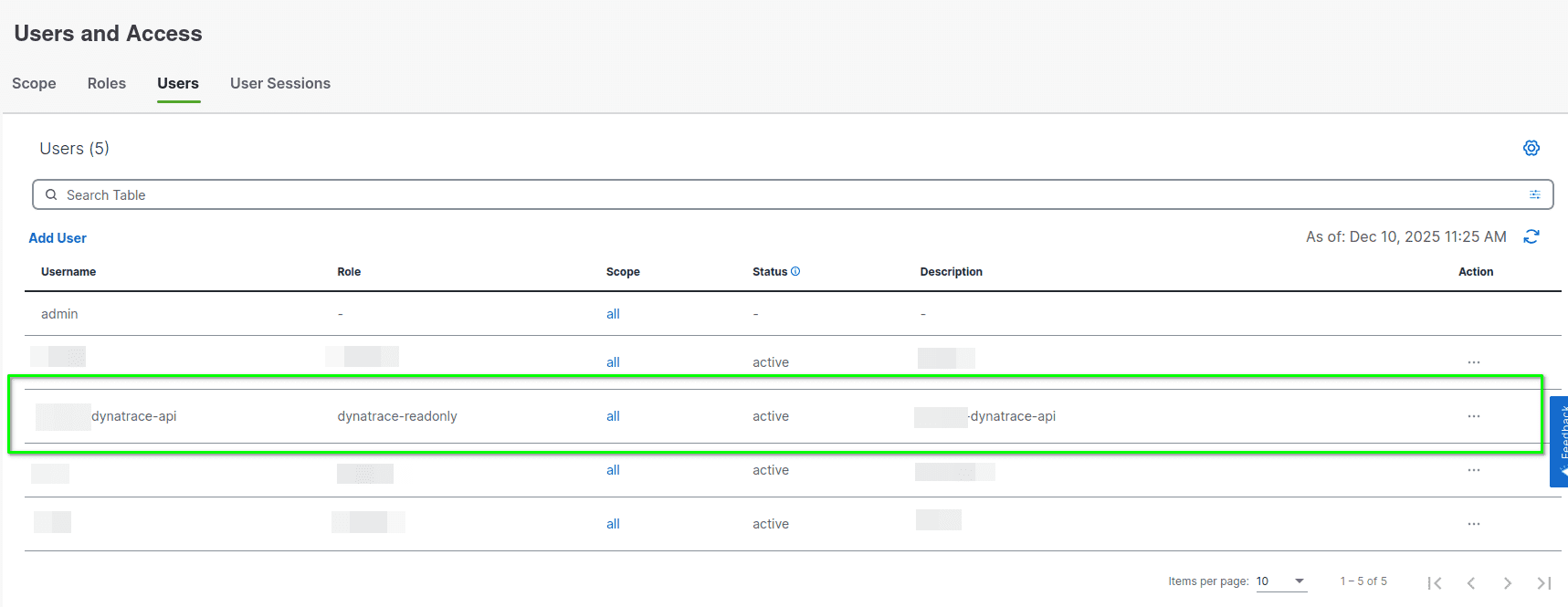This screenshot has height=607, width=1568.
Task: Open the User Sessions tab
Action: (280, 83)
